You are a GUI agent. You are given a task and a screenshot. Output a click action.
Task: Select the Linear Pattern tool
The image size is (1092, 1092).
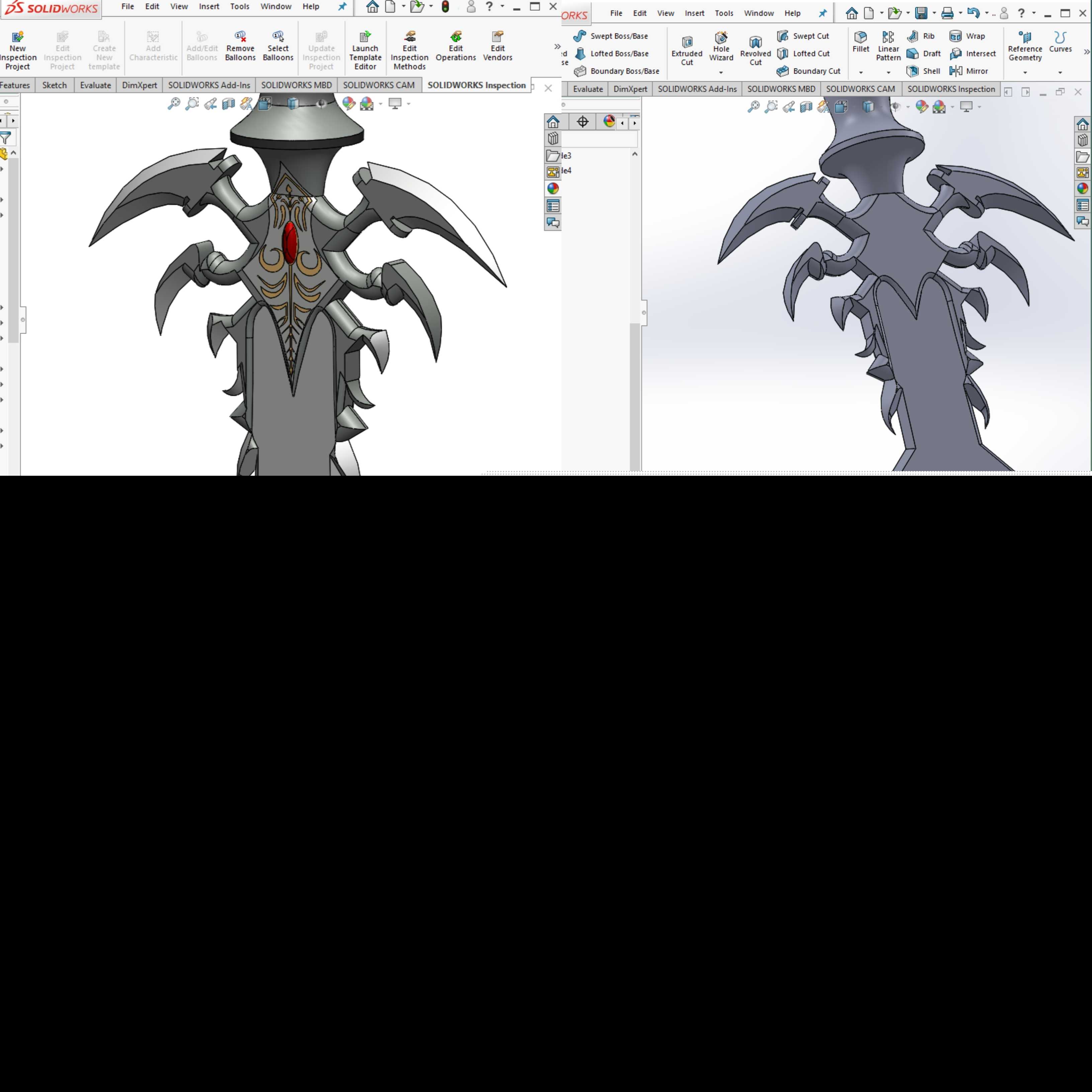coord(889,47)
